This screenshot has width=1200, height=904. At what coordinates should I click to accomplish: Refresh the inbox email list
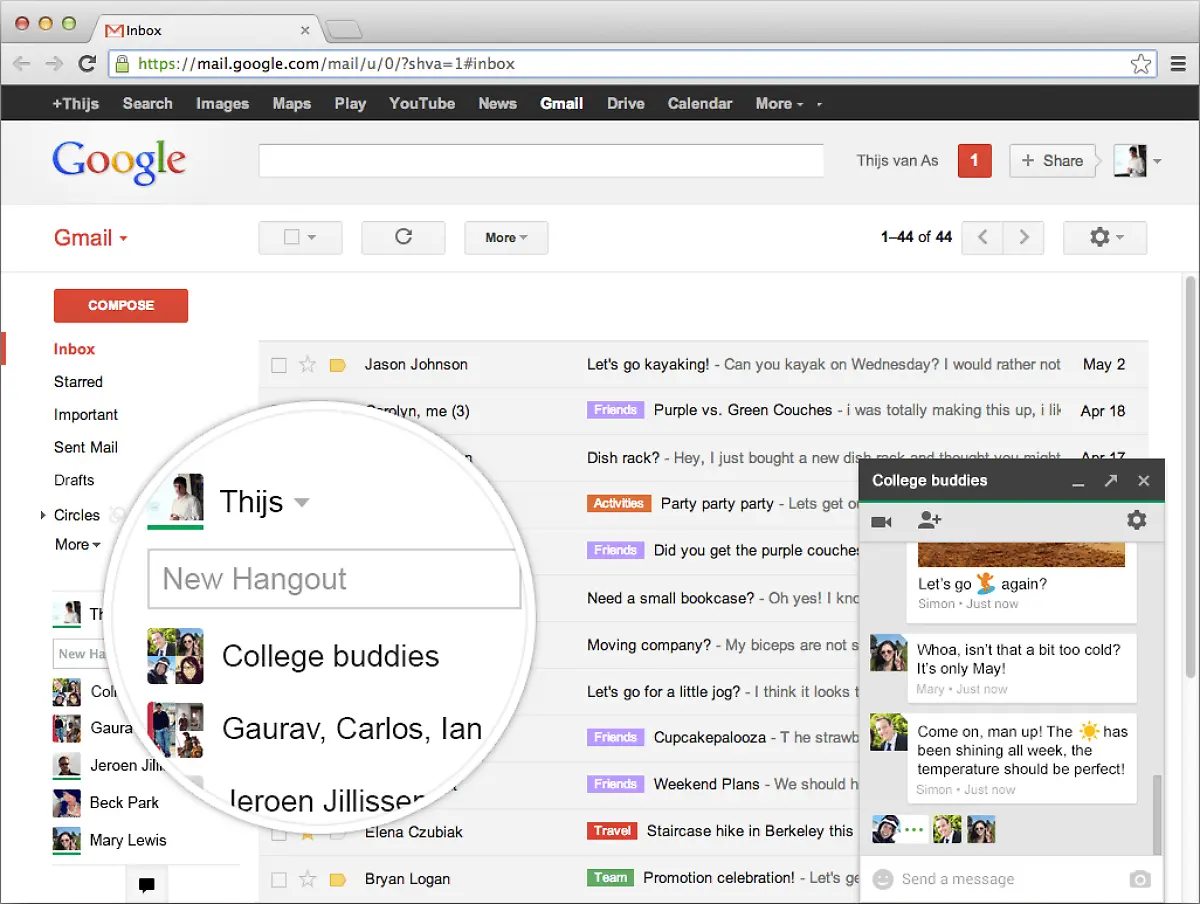(x=403, y=237)
